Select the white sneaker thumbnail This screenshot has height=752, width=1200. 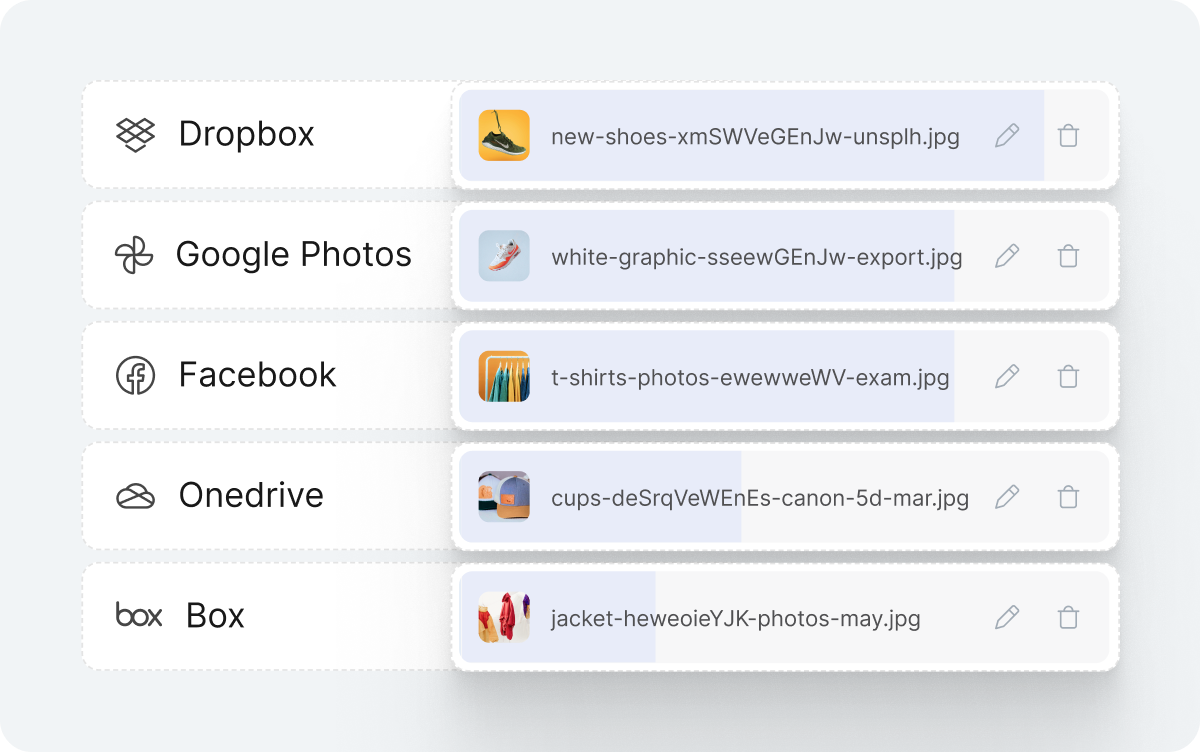click(504, 256)
